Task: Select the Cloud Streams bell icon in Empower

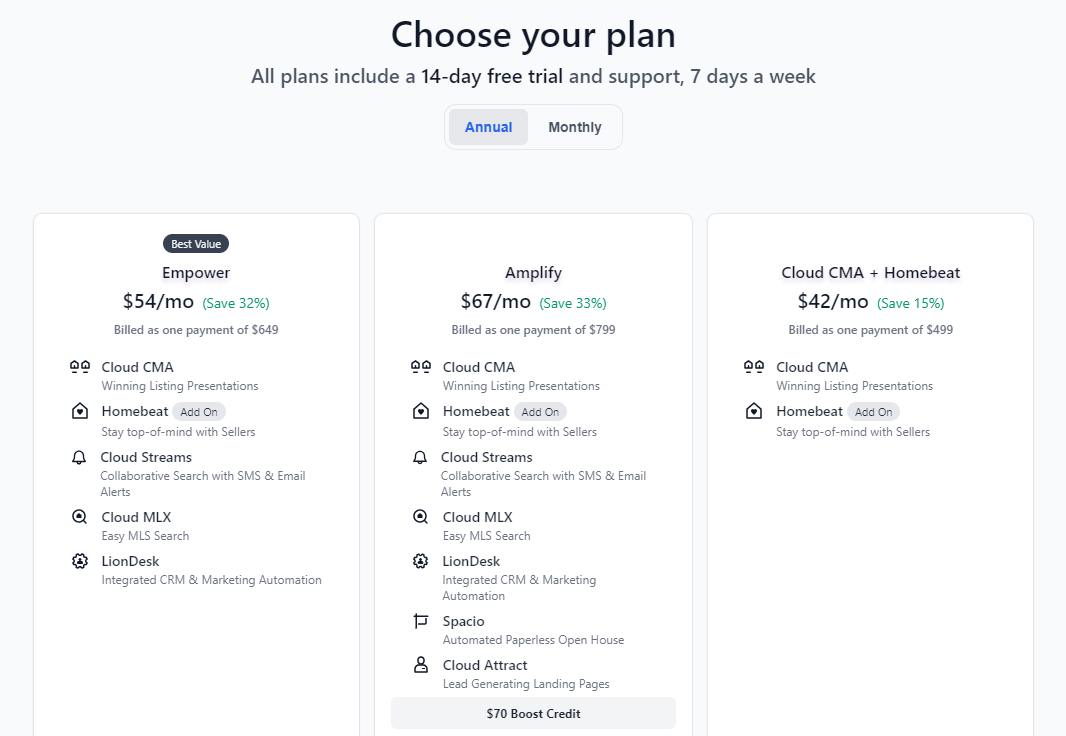Action: (80, 458)
